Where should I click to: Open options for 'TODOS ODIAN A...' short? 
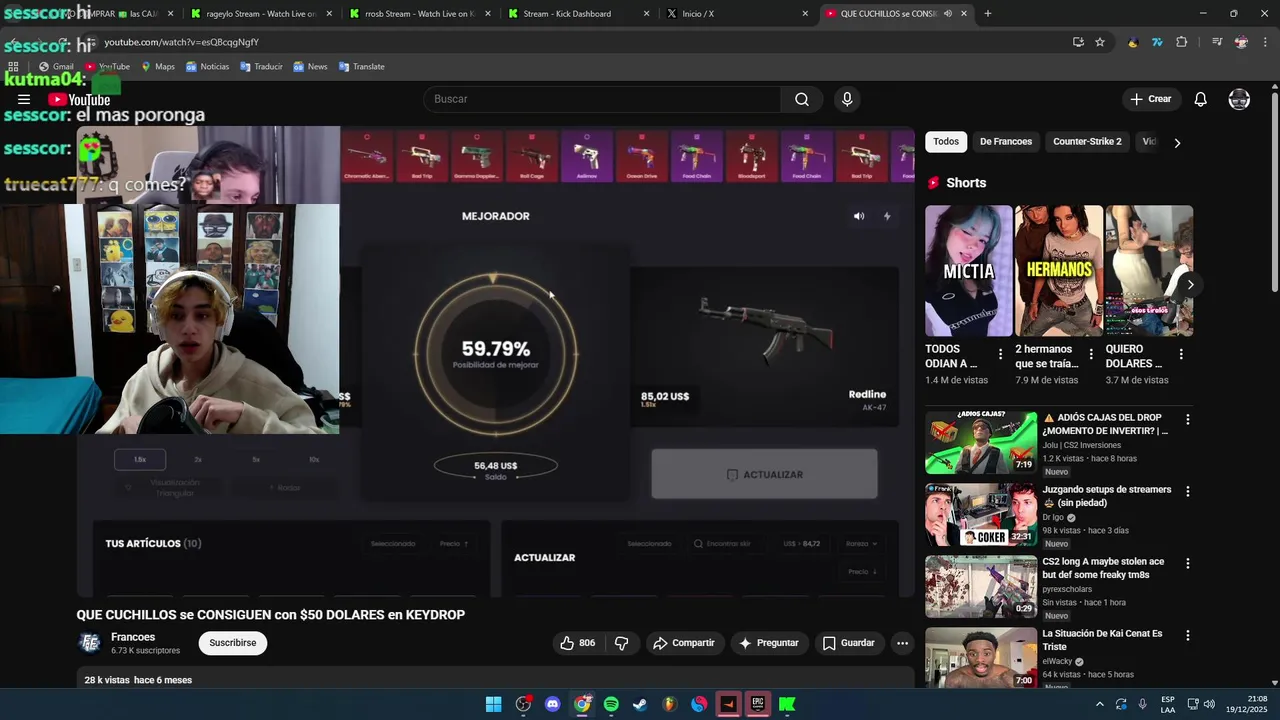[1000, 354]
